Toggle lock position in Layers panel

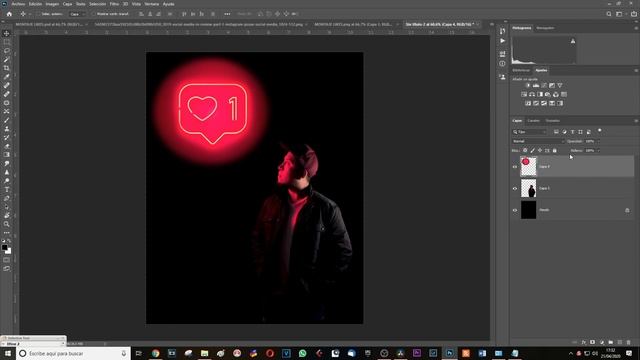pyautogui.click(x=540, y=151)
